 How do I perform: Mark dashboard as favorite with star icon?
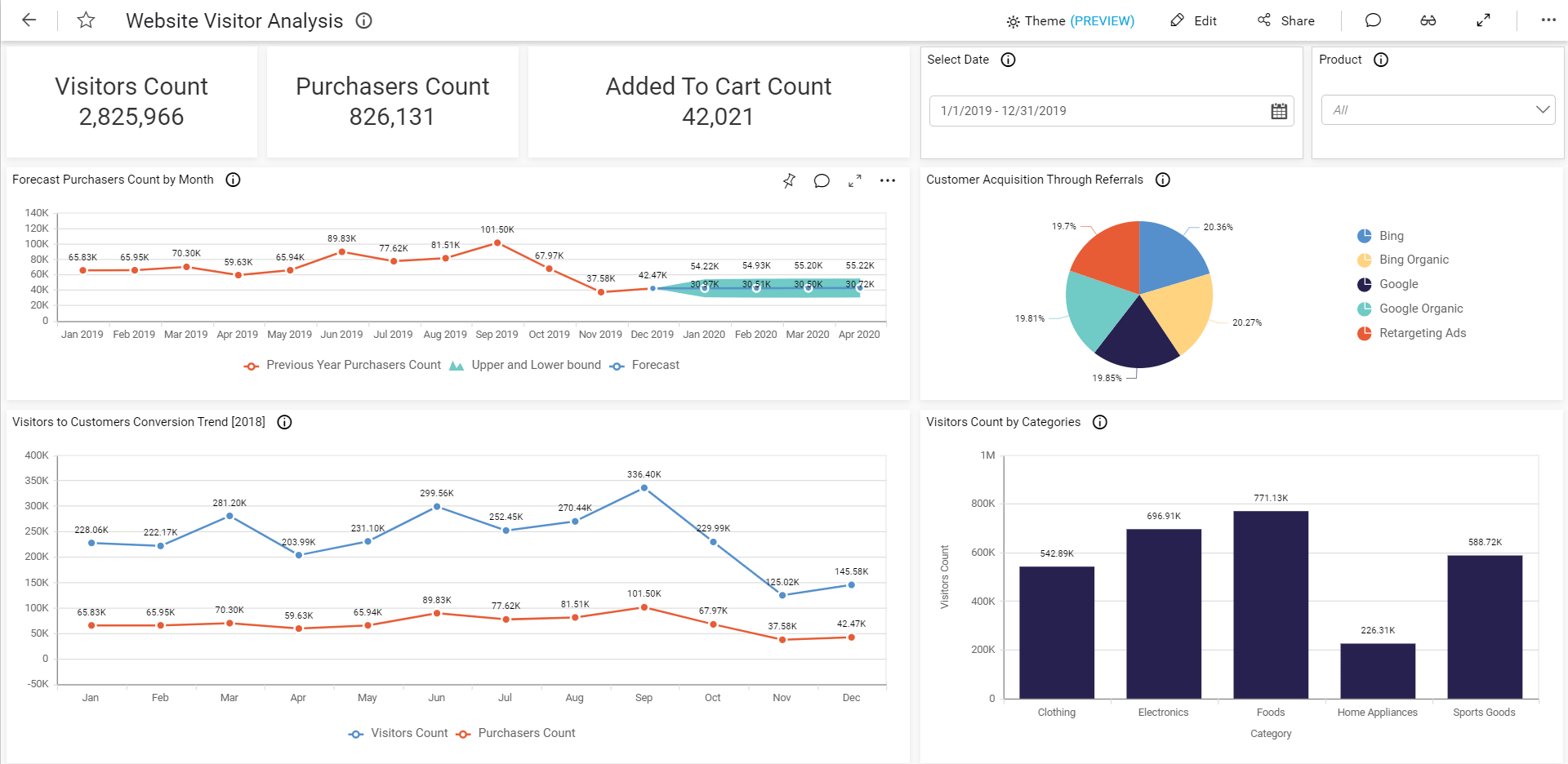[86, 20]
